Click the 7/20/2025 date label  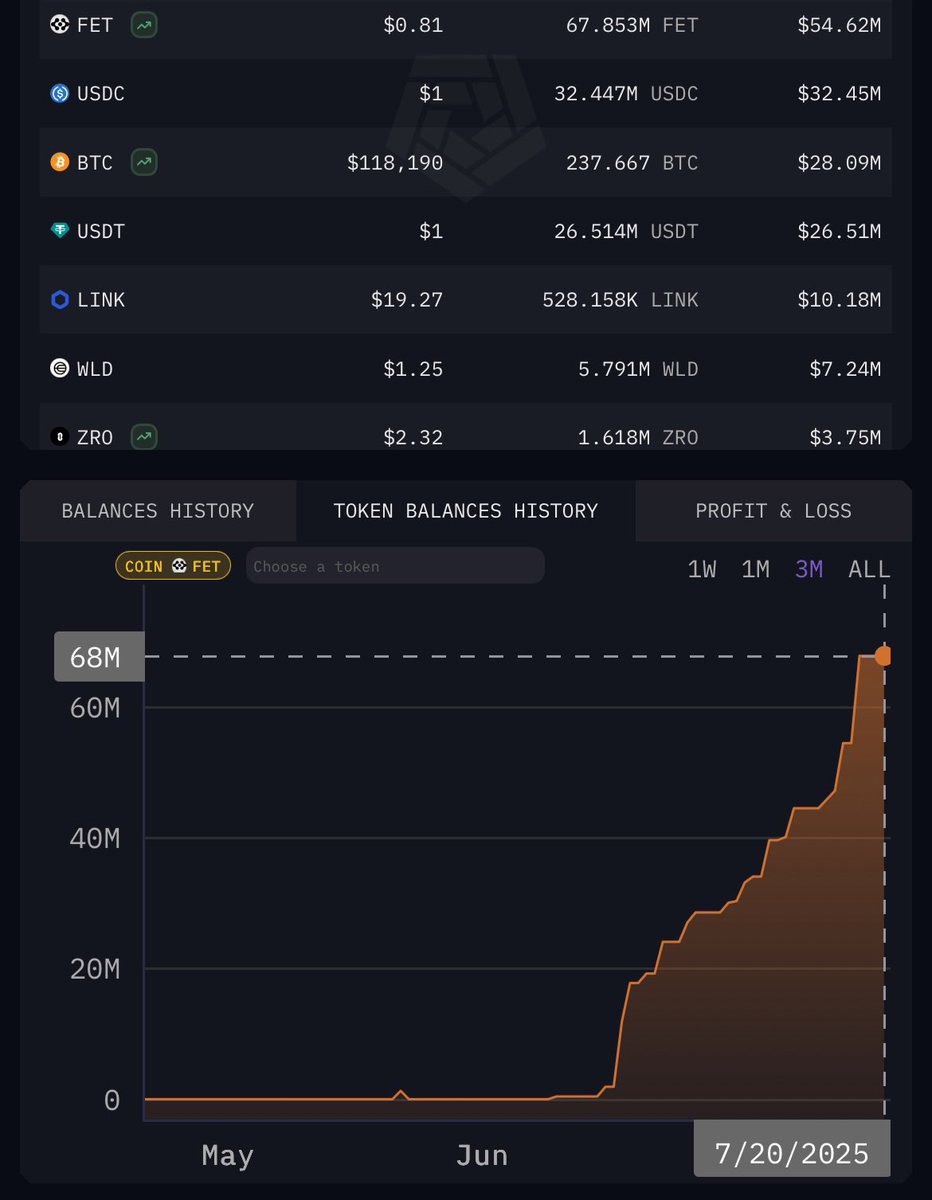pos(792,1148)
